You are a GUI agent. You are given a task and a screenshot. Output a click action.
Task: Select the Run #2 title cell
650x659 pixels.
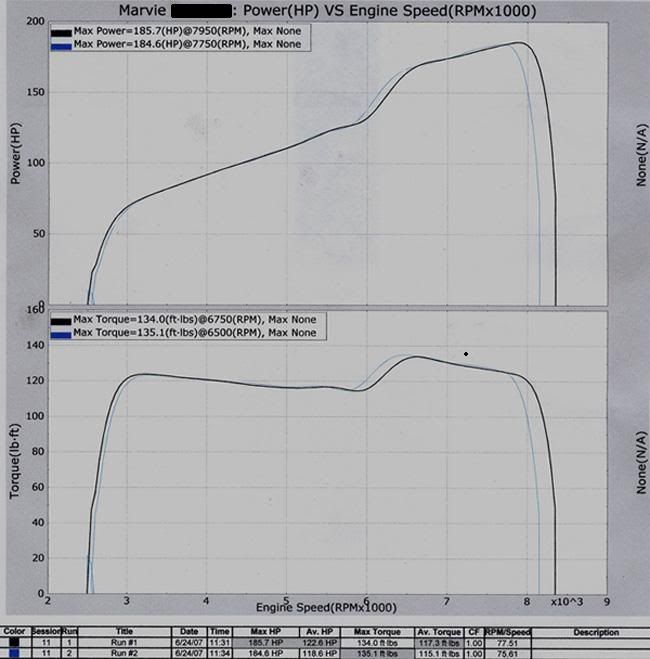[x=124, y=652]
